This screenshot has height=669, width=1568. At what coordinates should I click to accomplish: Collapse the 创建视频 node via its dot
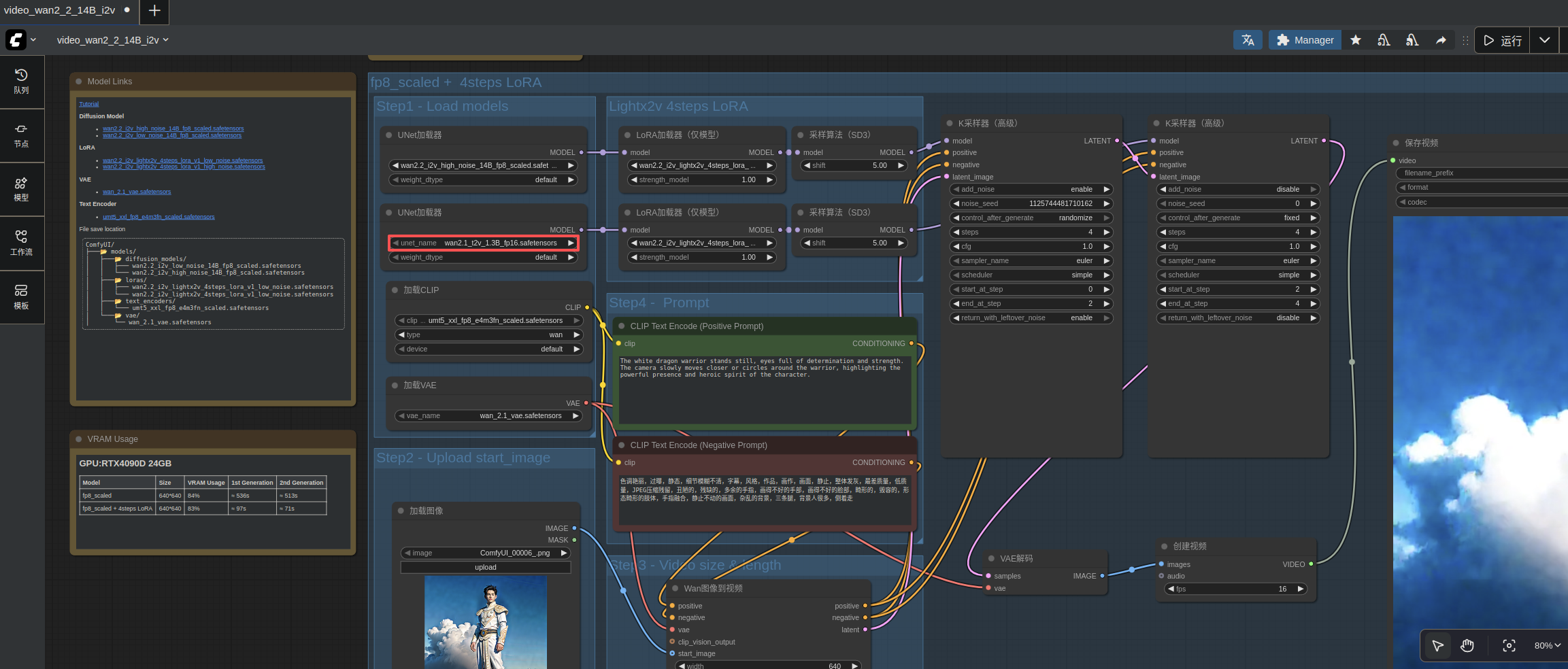pos(1165,547)
